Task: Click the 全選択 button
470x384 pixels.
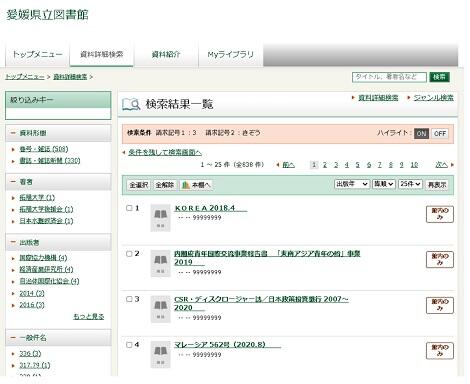Action: point(139,185)
